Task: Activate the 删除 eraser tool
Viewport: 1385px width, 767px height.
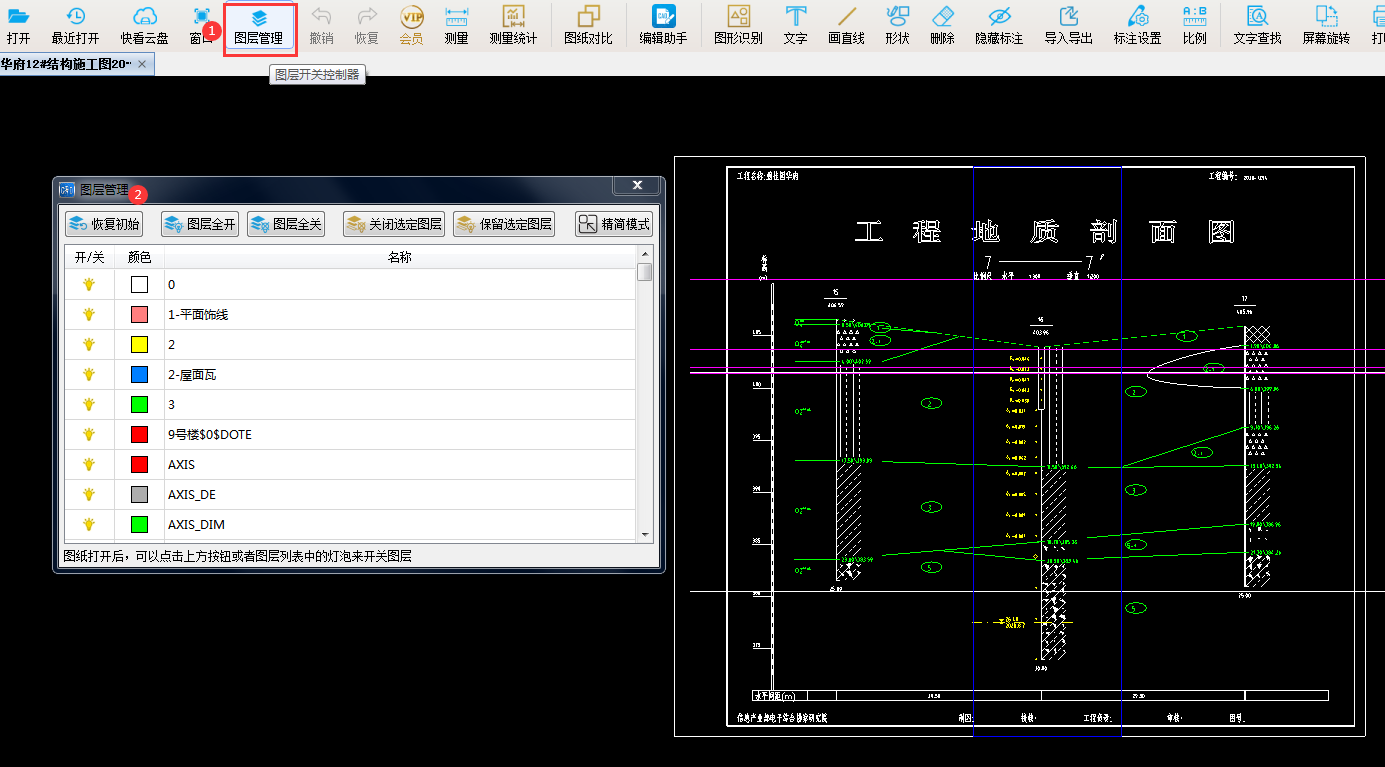Action: (942, 25)
